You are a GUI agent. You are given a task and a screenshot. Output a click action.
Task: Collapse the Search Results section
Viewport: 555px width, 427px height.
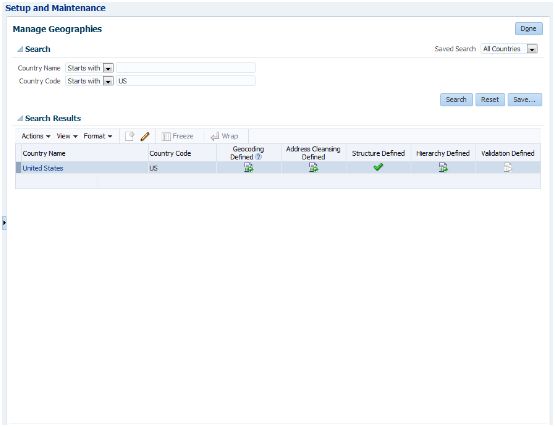point(20,118)
